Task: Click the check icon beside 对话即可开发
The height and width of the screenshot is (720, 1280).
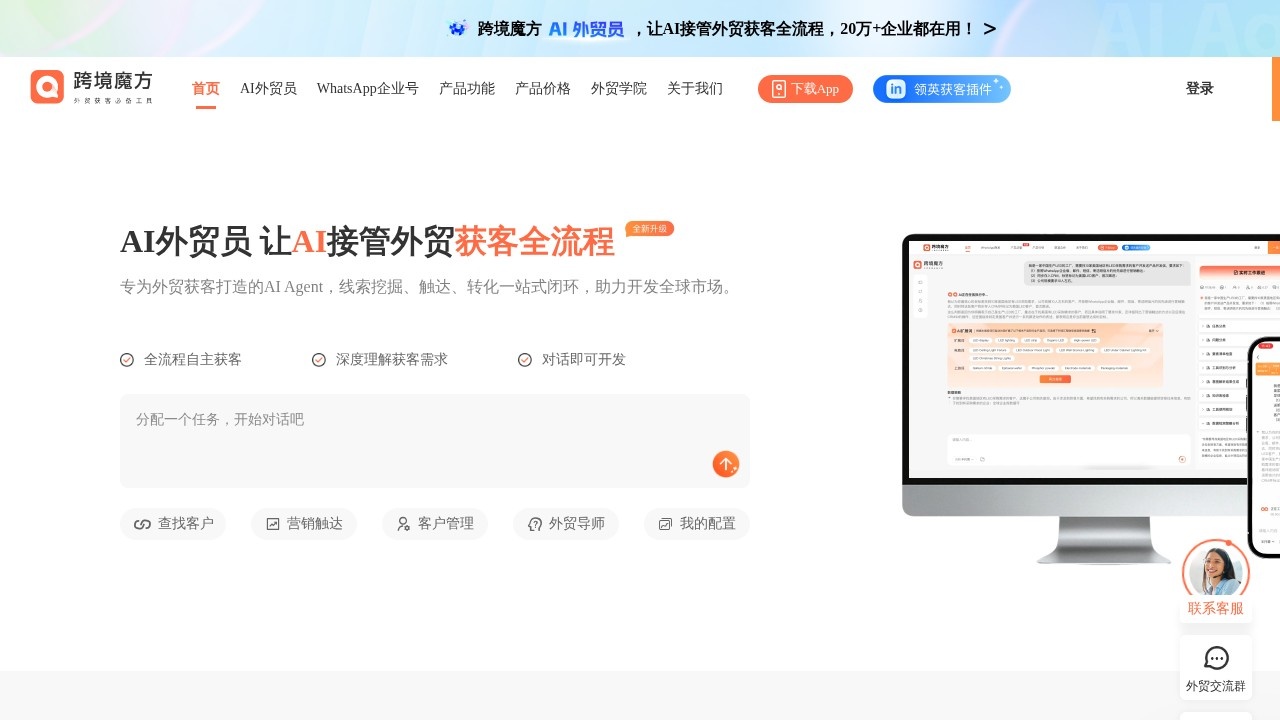Action: [x=525, y=360]
